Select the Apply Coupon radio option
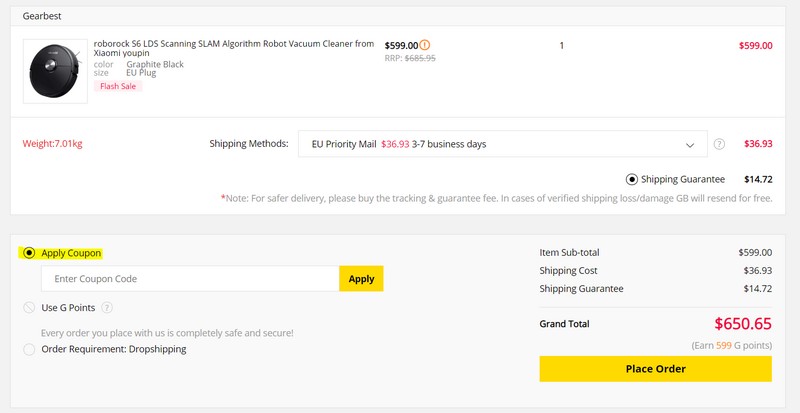800x413 pixels. click(29, 253)
